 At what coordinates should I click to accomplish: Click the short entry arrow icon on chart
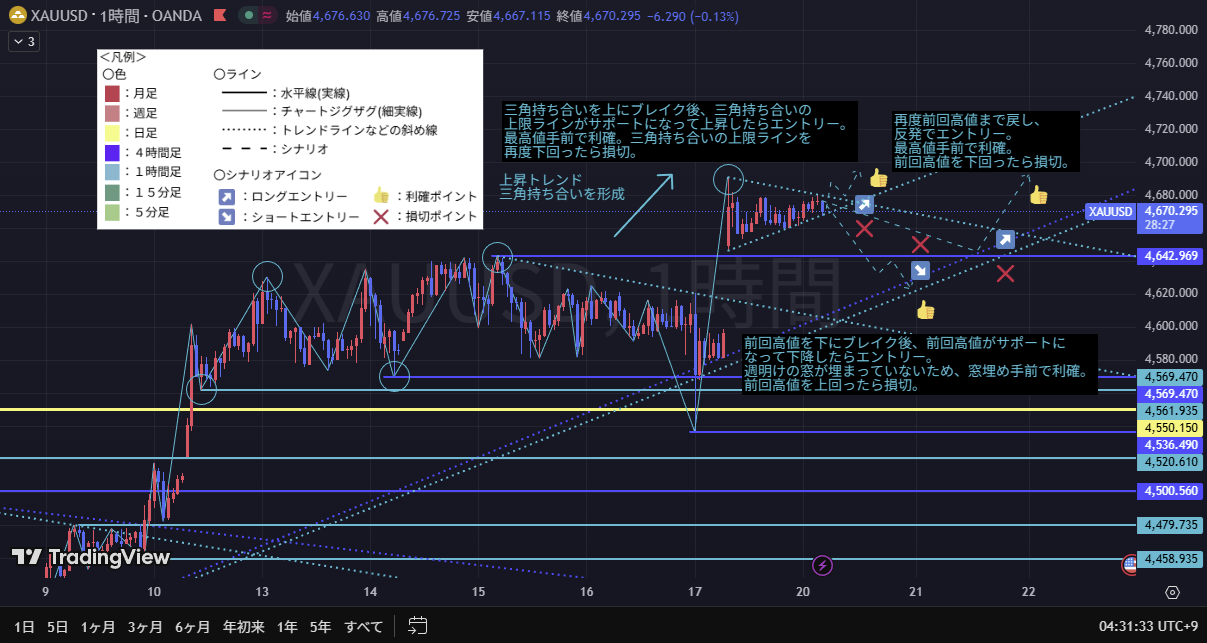tap(920, 271)
